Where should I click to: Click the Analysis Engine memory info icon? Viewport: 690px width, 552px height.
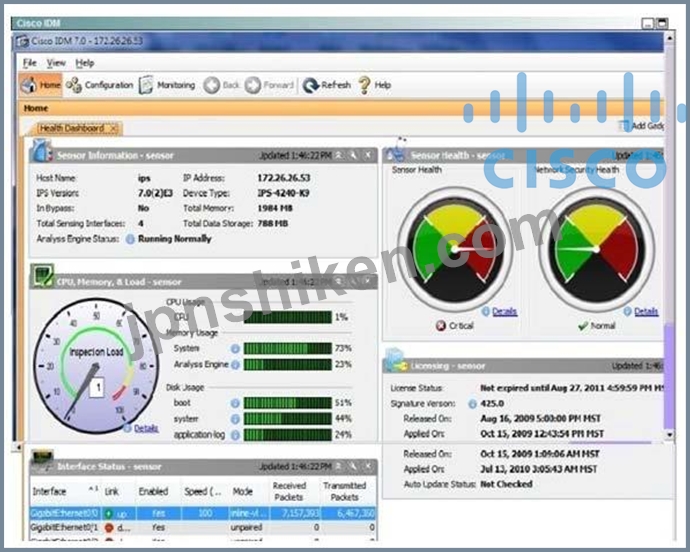(235, 364)
